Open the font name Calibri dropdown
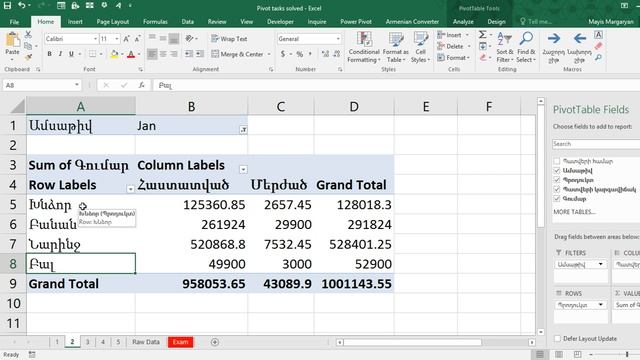The height and width of the screenshot is (360, 640). point(96,39)
